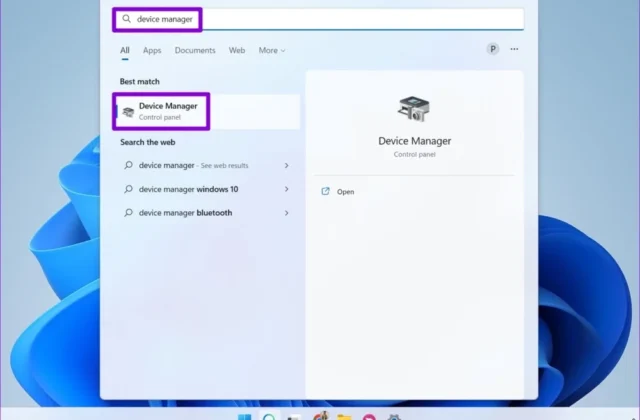This screenshot has width=640, height=420.
Task: Click the 'Search the web' heading text
Action: point(147,142)
